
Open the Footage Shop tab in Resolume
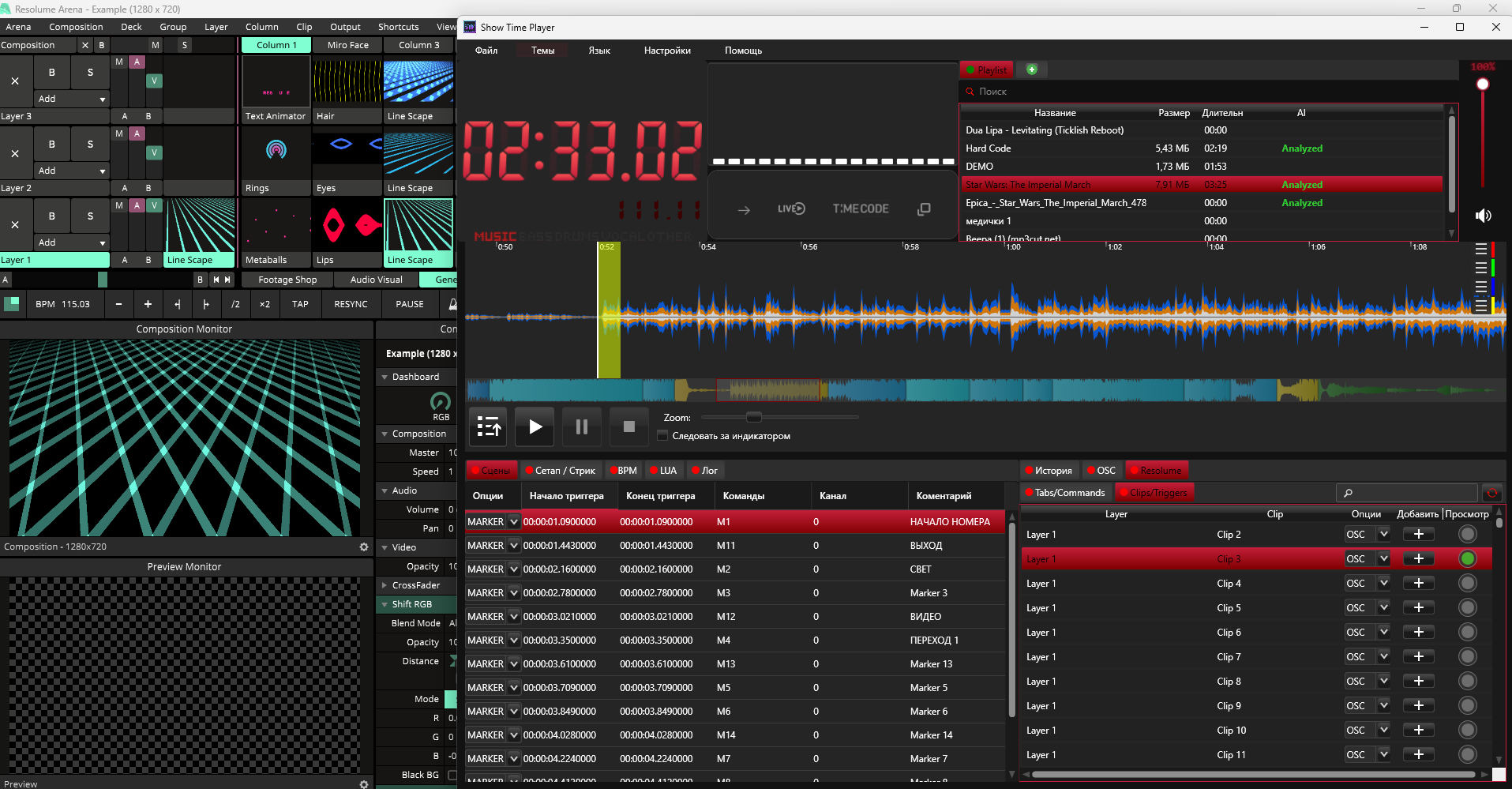[x=287, y=280]
